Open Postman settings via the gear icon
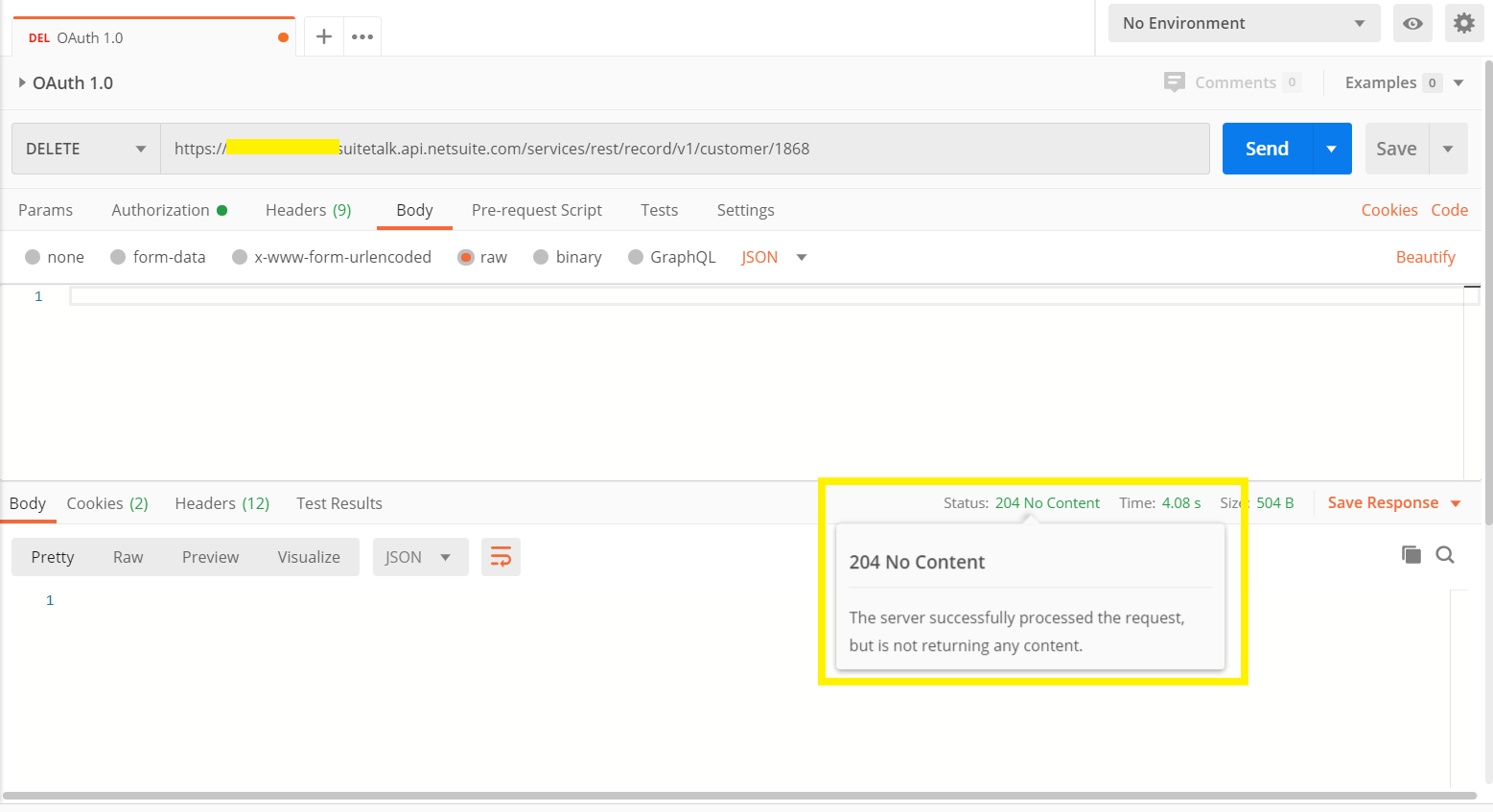 point(1463,23)
